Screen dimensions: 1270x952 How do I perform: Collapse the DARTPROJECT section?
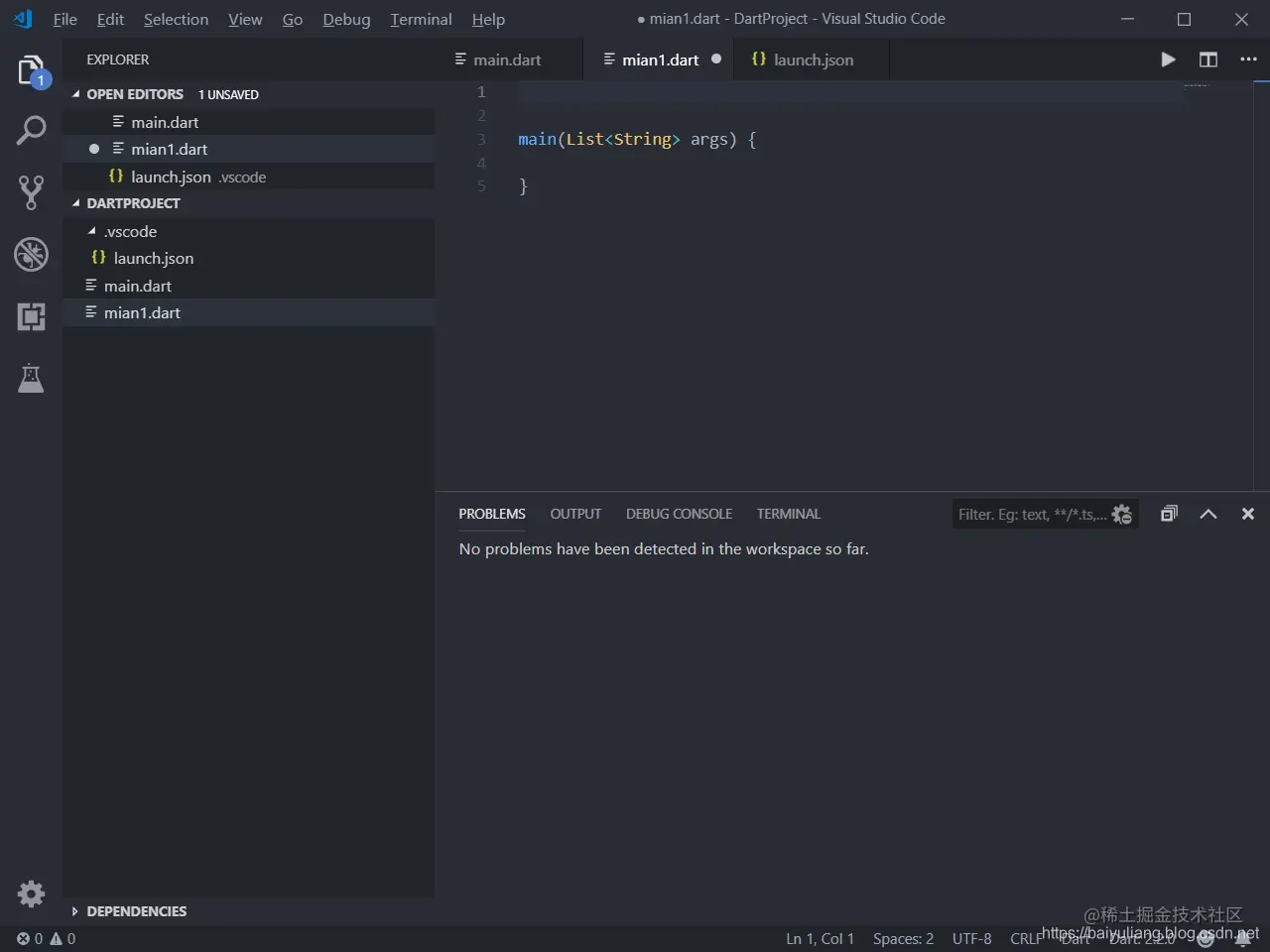click(76, 203)
